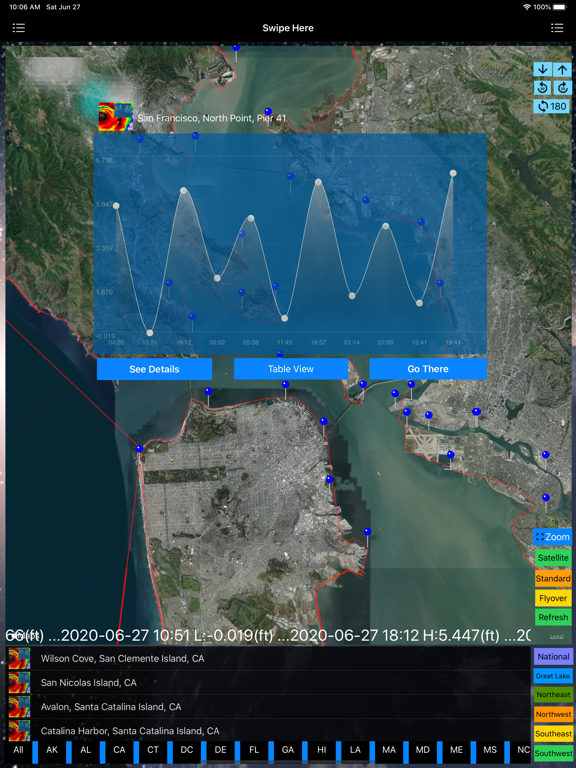
Task: Refresh the map data
Action: coord(553,617)
